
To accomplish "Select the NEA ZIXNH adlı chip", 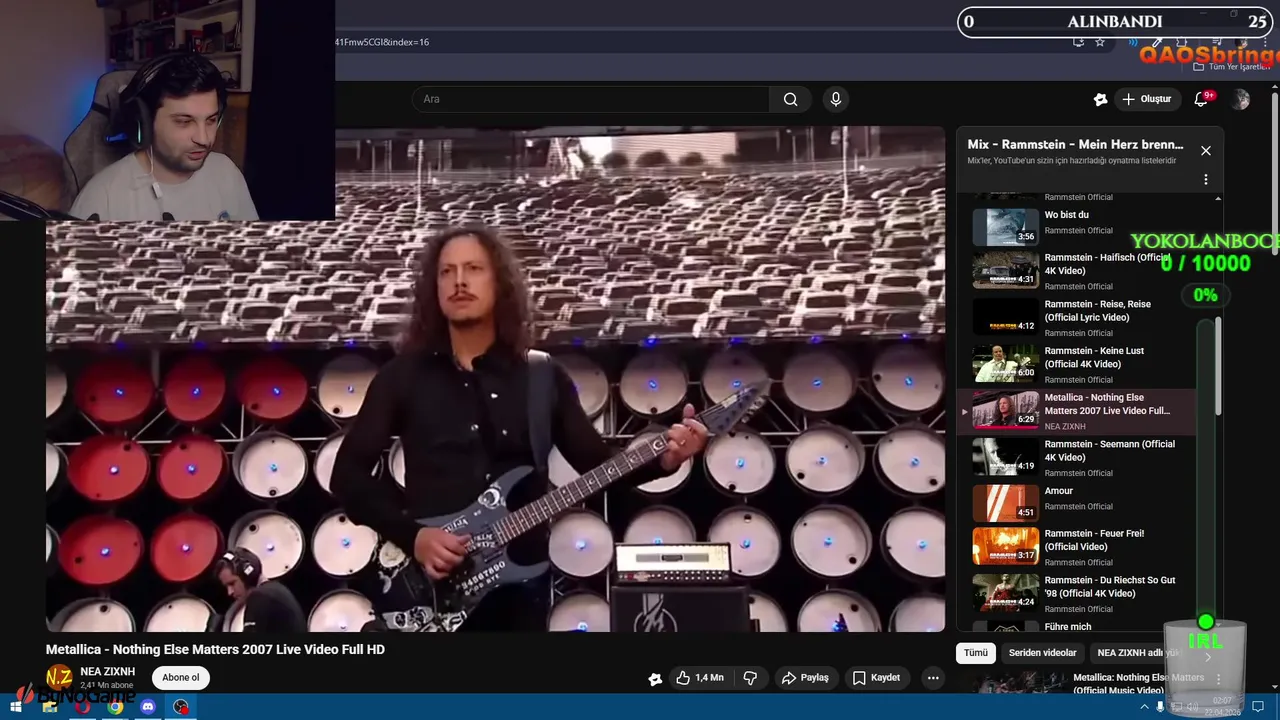I will [1137, 653].
